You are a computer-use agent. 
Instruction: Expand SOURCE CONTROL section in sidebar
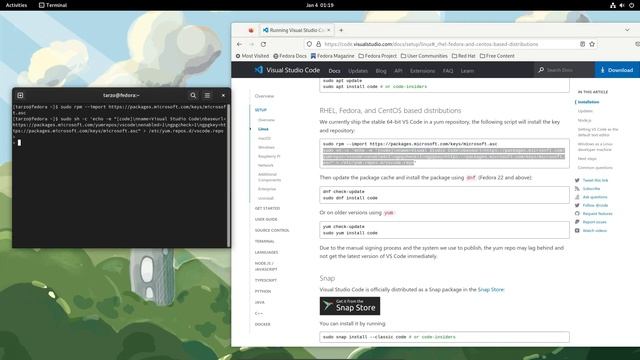click(x=272, y=230)
